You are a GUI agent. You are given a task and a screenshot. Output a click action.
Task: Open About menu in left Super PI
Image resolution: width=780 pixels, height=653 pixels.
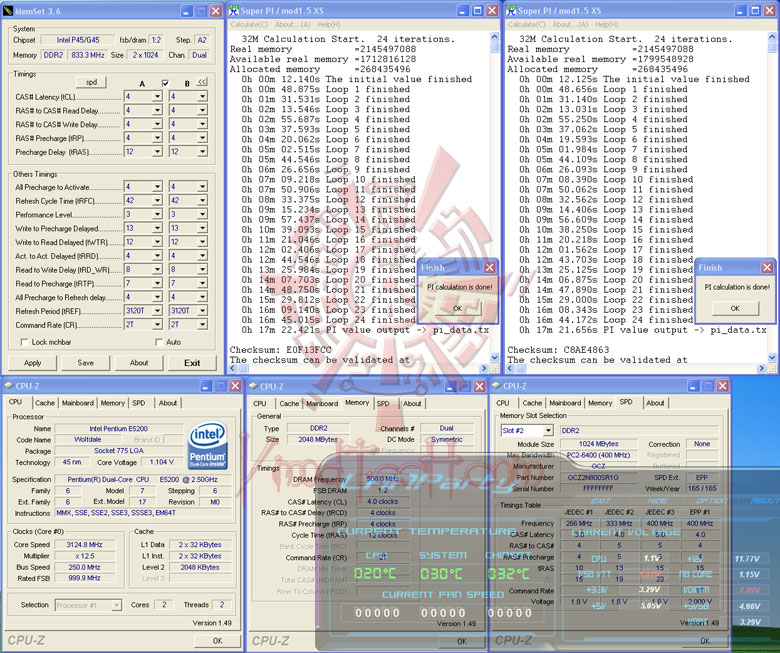point(292,24)
